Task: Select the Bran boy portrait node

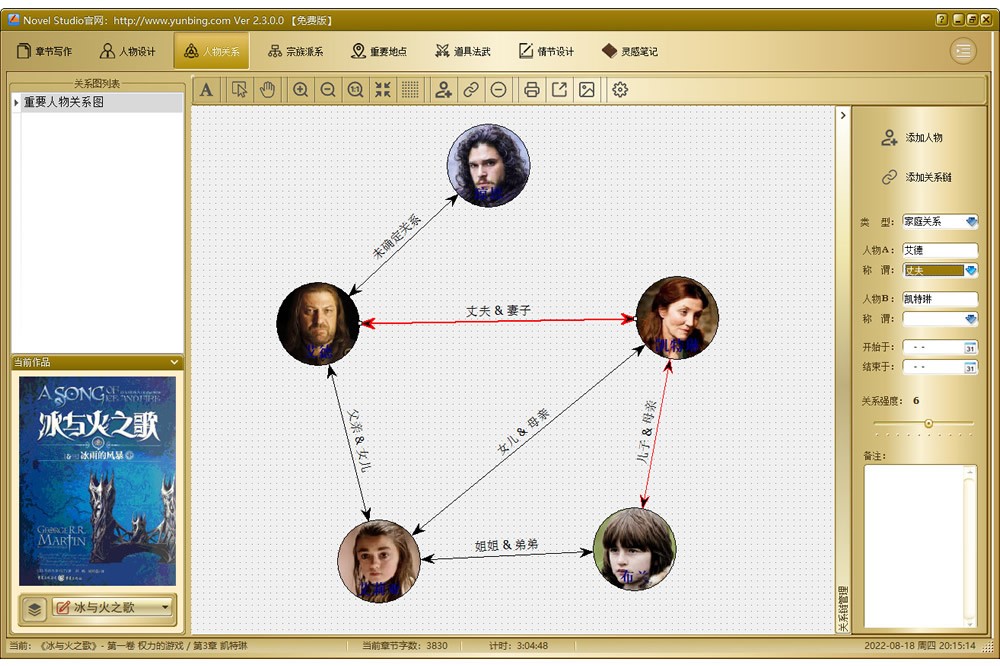Action: point(635,549)
